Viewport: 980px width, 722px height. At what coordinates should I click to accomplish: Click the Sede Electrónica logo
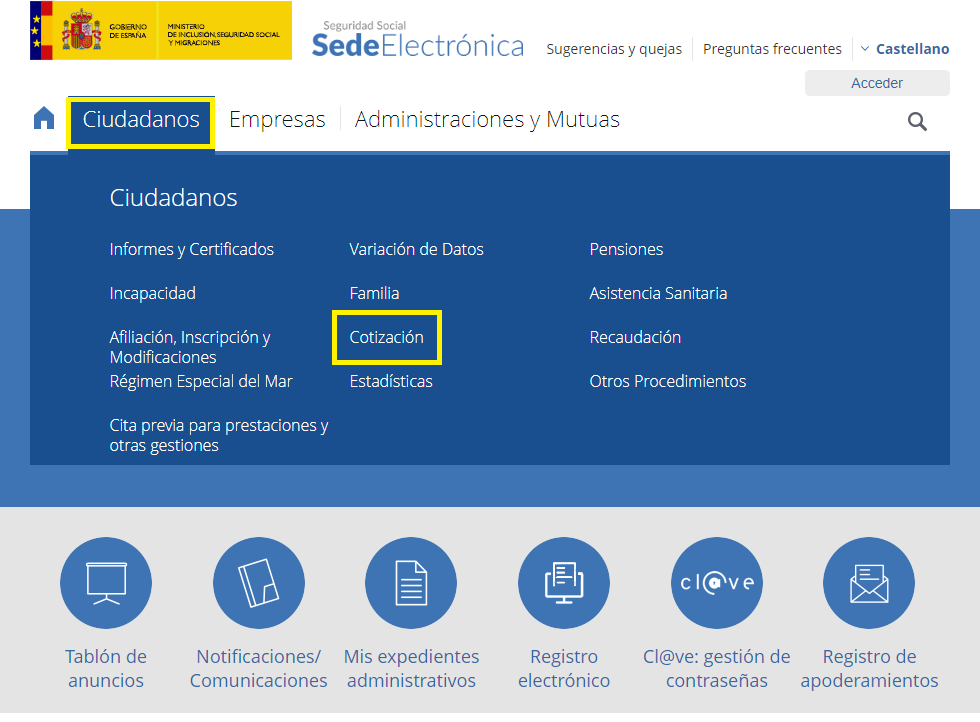418,40
